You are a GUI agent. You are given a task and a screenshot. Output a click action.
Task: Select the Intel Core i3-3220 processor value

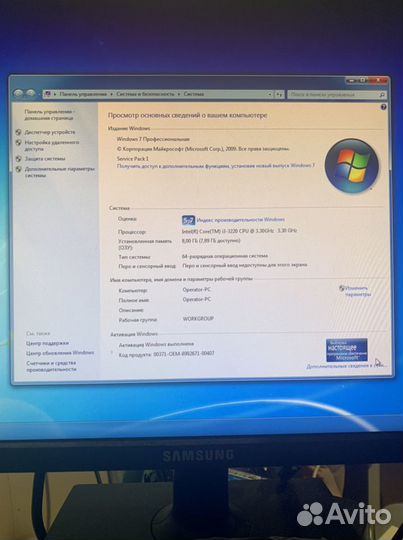(239, 231)
